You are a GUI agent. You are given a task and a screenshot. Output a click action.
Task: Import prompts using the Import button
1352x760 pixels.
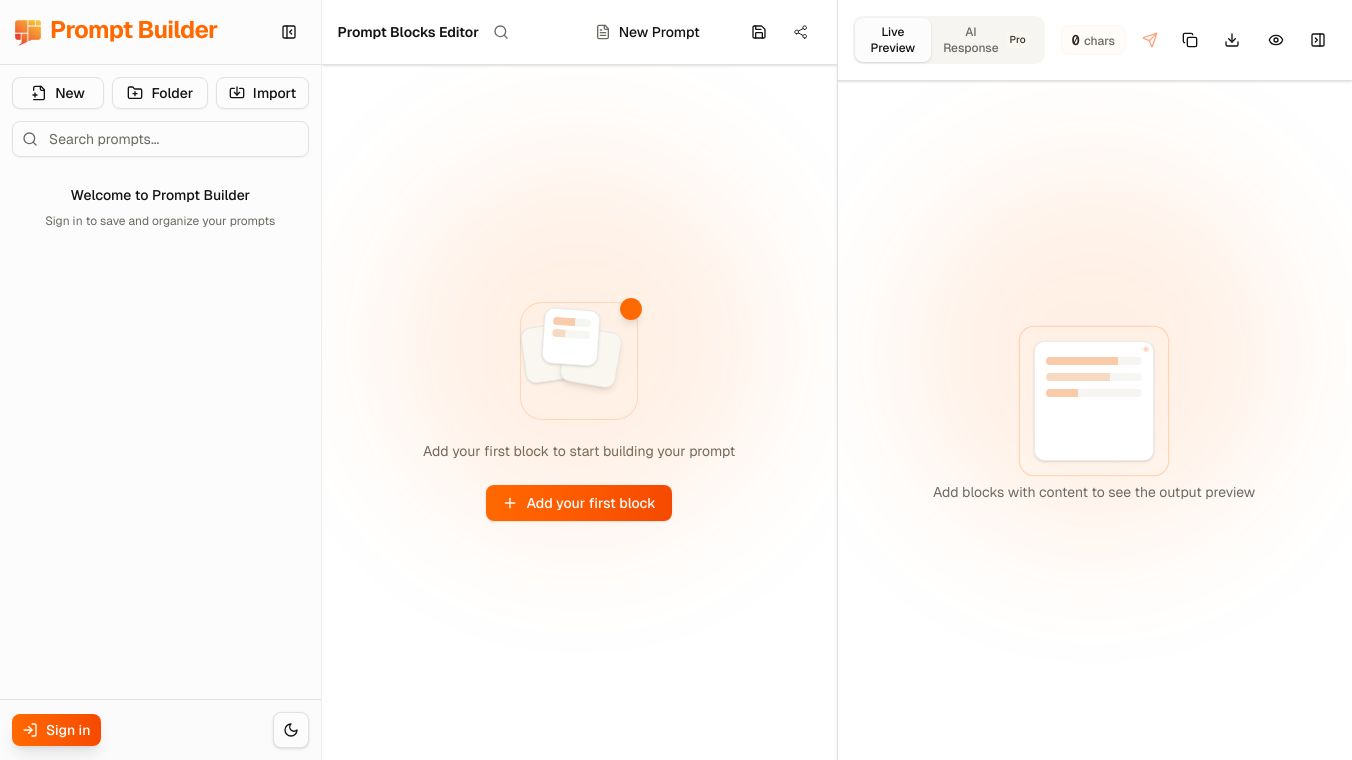(x=262, y=93)
